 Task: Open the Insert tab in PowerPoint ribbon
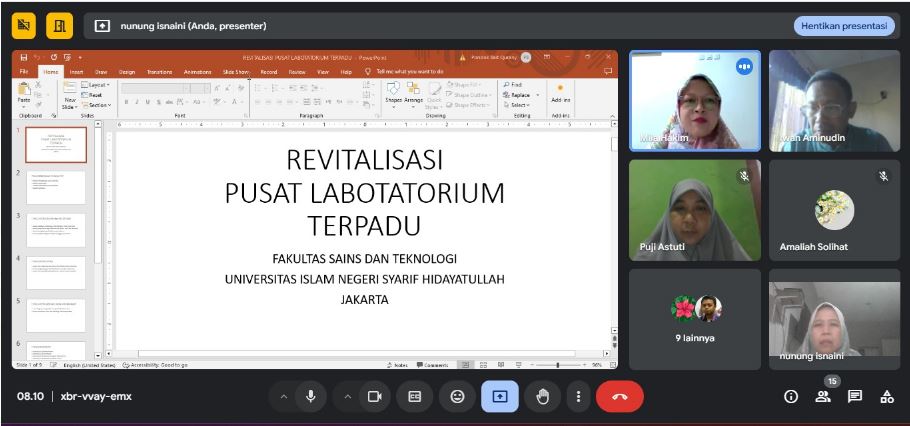(x=74, y=72)
